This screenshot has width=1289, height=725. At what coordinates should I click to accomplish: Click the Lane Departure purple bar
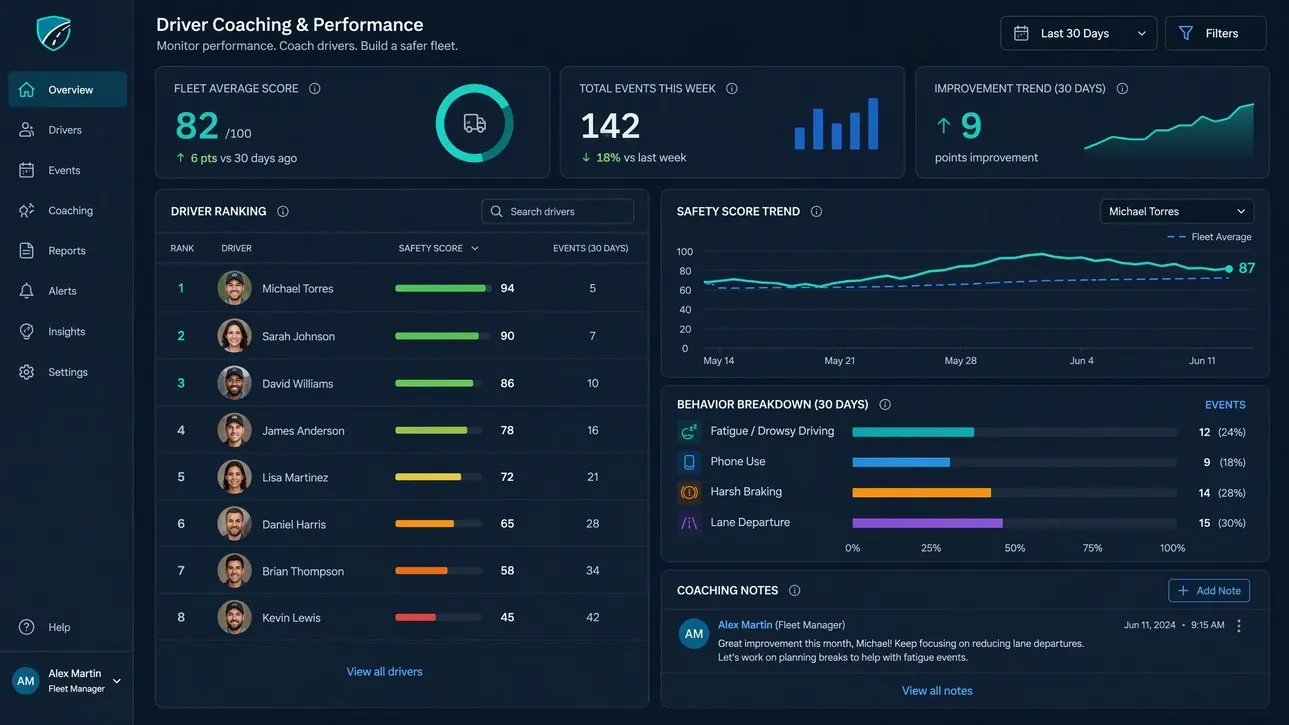point(927,523)
